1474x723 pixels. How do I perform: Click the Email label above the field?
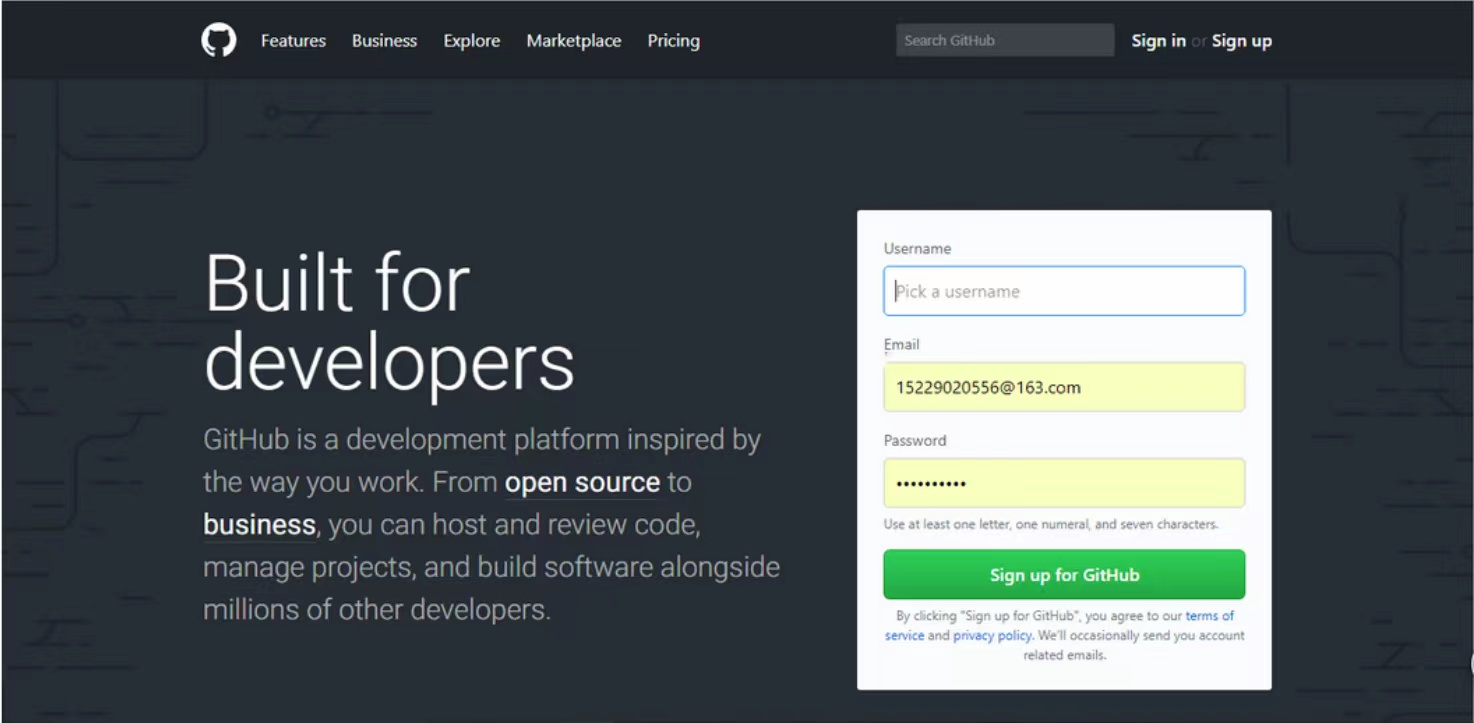901,345
